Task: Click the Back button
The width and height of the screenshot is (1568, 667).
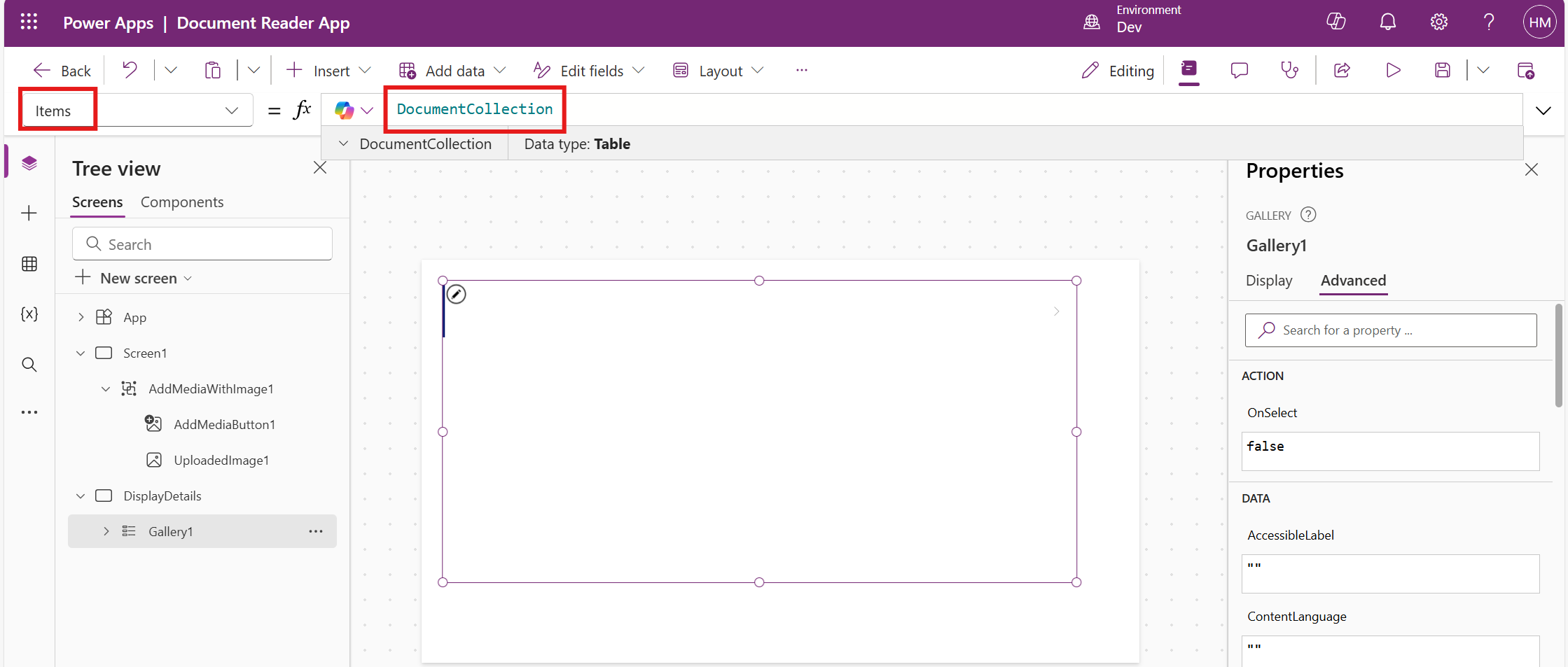Action: [62, 71]
